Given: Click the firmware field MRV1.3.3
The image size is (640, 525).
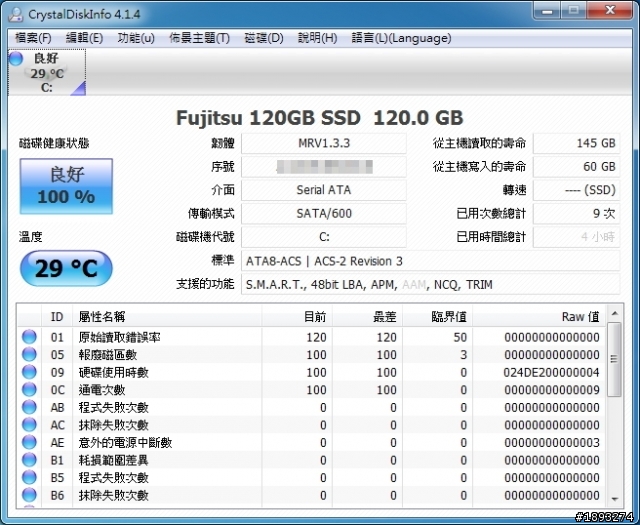Looking at the screenshot, I should 324,143.
